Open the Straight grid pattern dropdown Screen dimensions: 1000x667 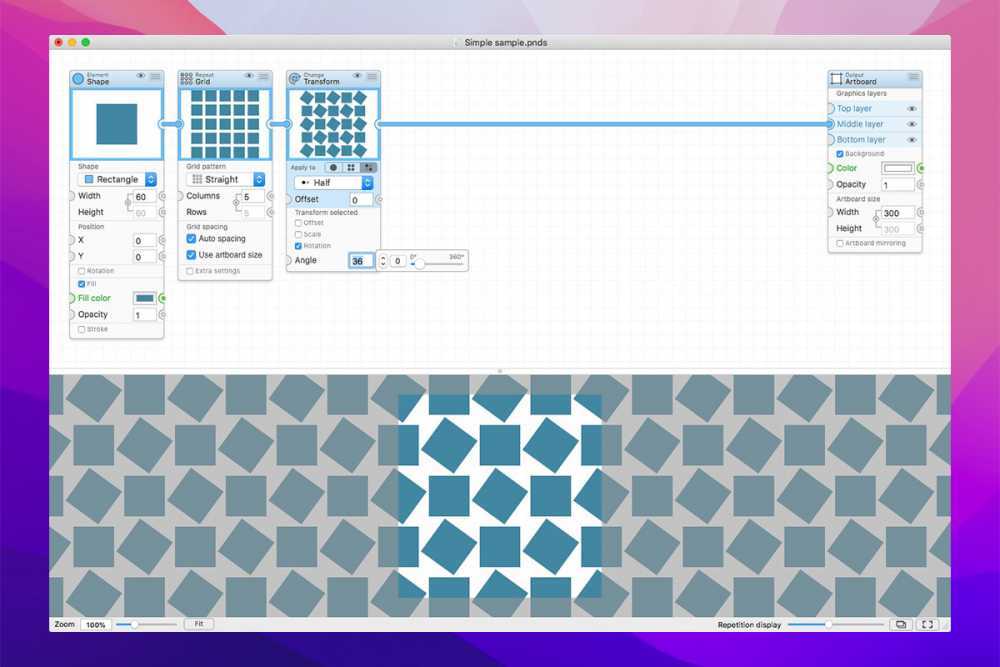[223, 178]
